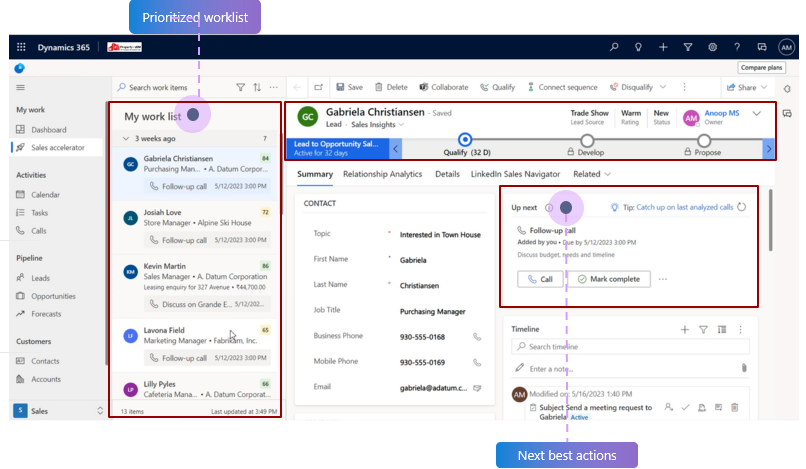The width and height of the screenshot is (806, 469).
Task: Select the Qualify stage circle
Action: pyautogui.click(x=465, y=139)
